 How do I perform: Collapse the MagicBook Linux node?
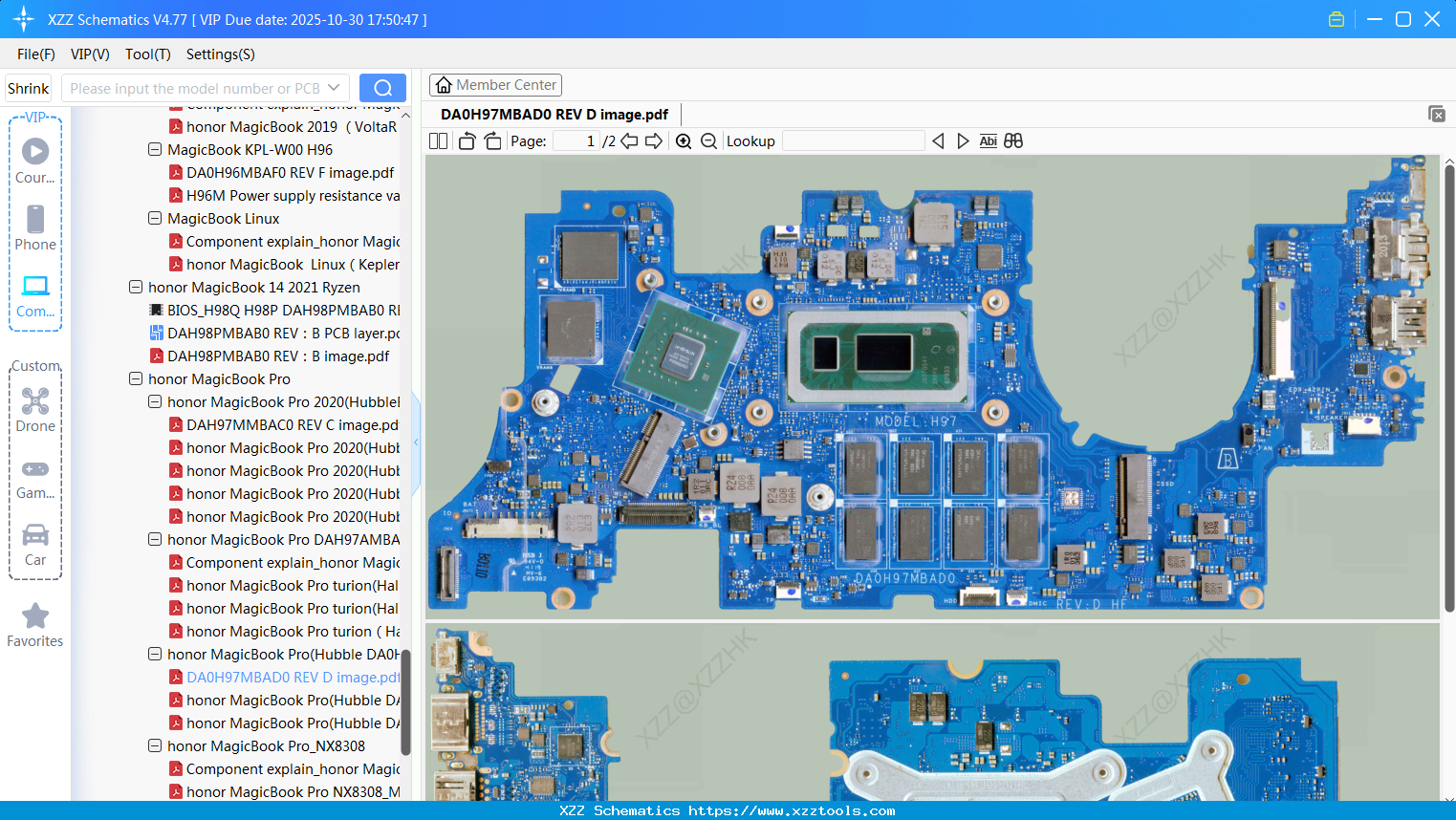(x=155, y=218)
